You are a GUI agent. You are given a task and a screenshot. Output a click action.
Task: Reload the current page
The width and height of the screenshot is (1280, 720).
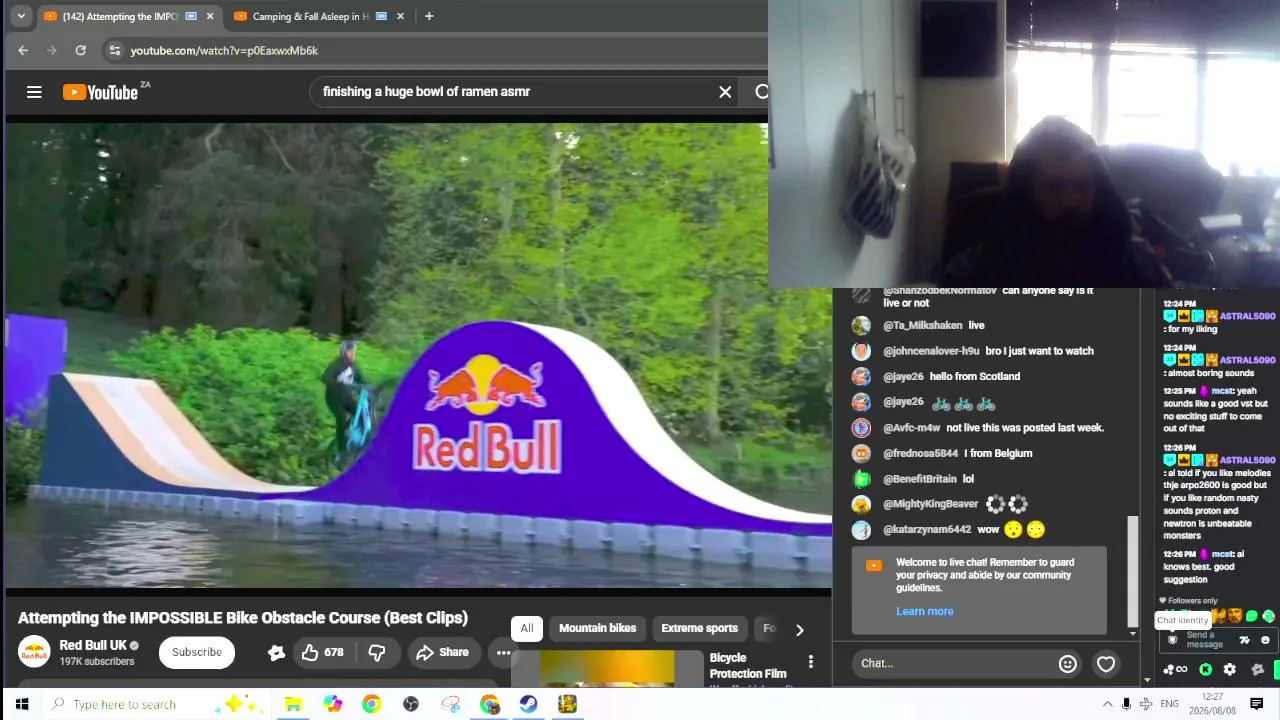(80, 50)
